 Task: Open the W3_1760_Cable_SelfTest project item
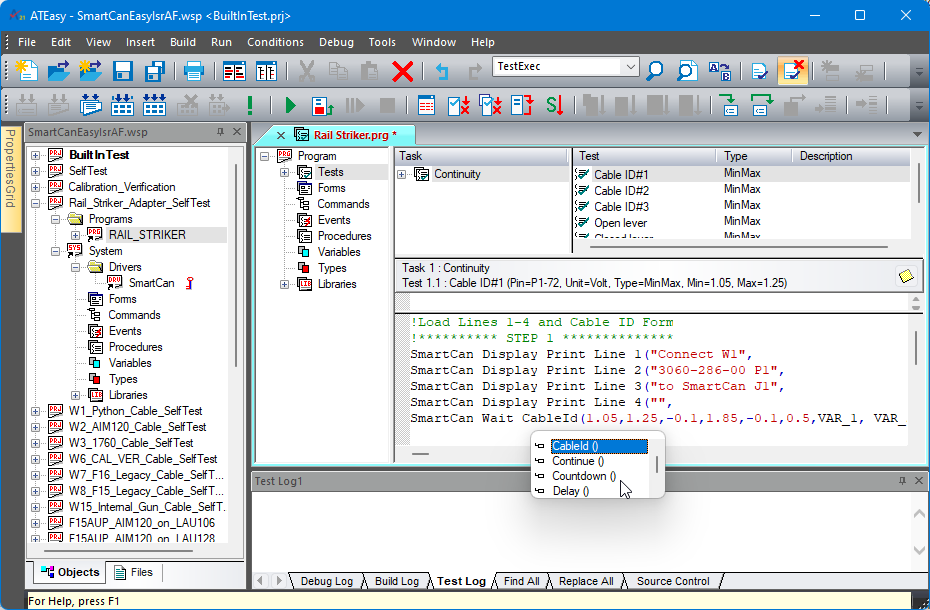pos(130,443)
